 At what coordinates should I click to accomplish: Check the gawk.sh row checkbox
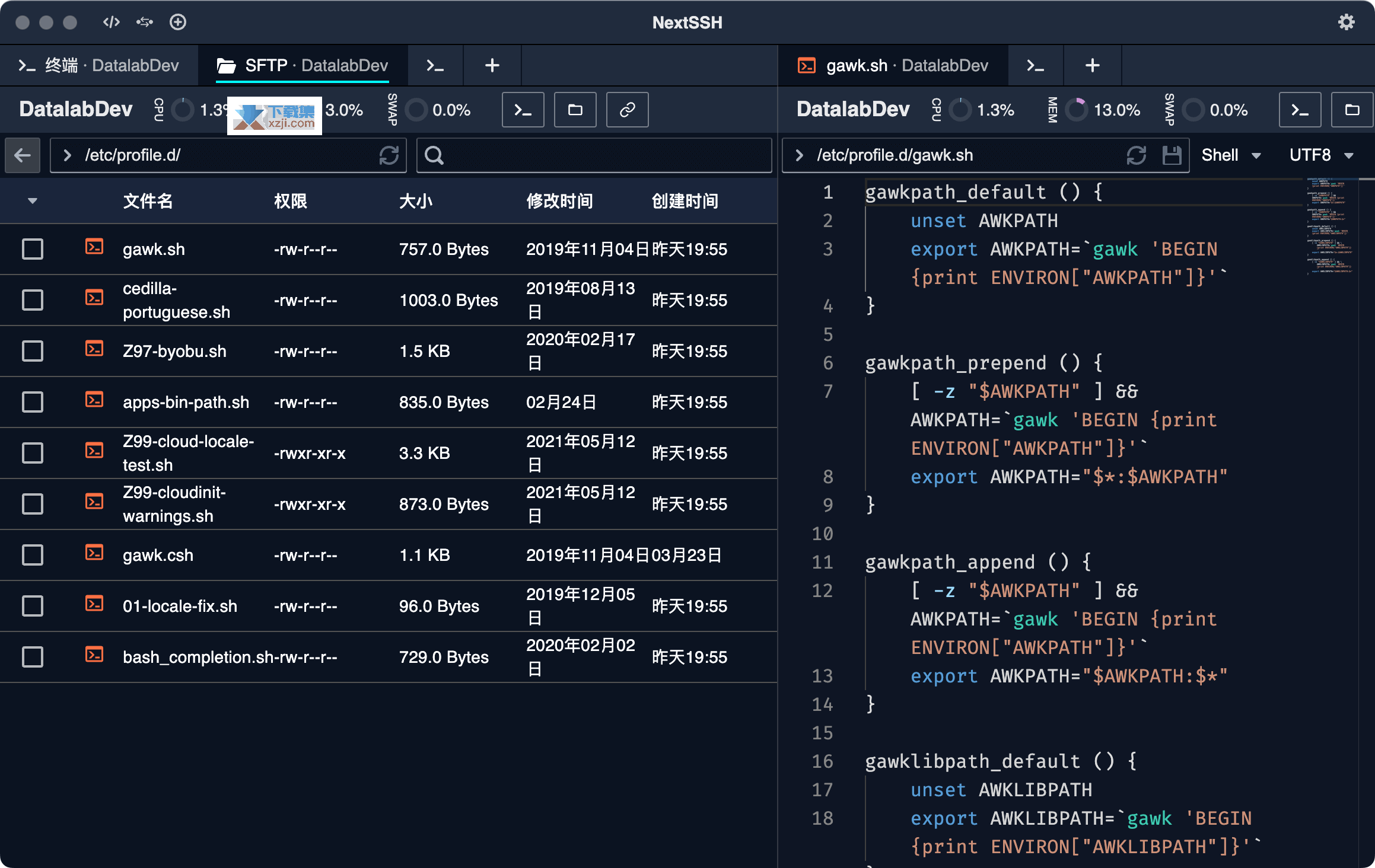point(33,249)
